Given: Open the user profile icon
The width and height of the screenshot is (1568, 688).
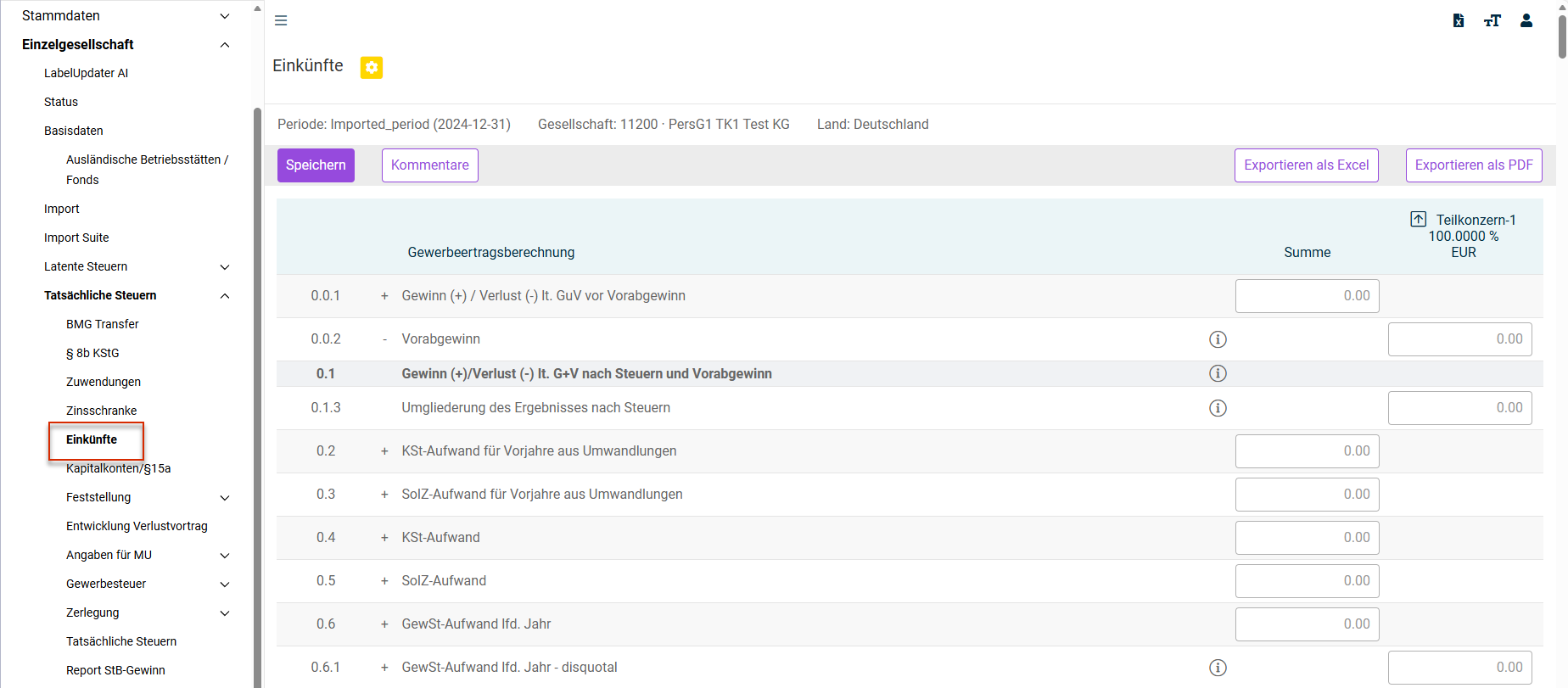Looking at the screenshot, I should click(1526, 20).
